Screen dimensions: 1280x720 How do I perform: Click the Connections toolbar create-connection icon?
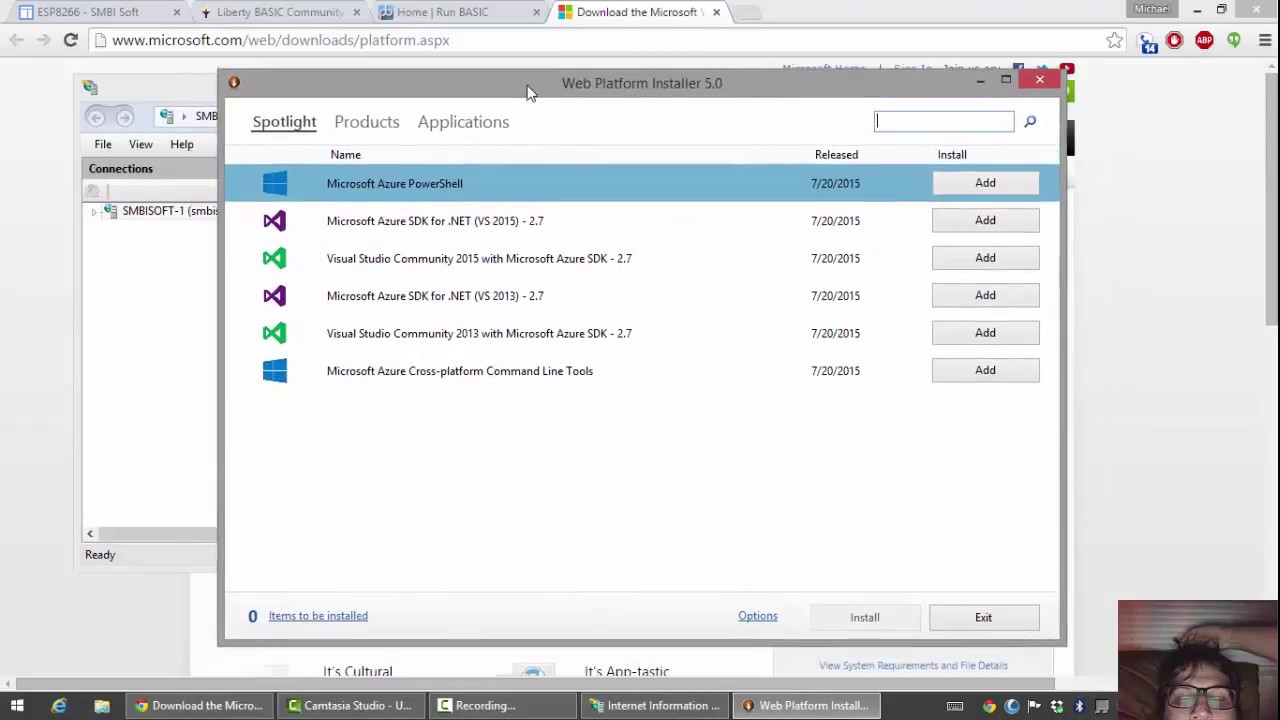pos(92,190)
